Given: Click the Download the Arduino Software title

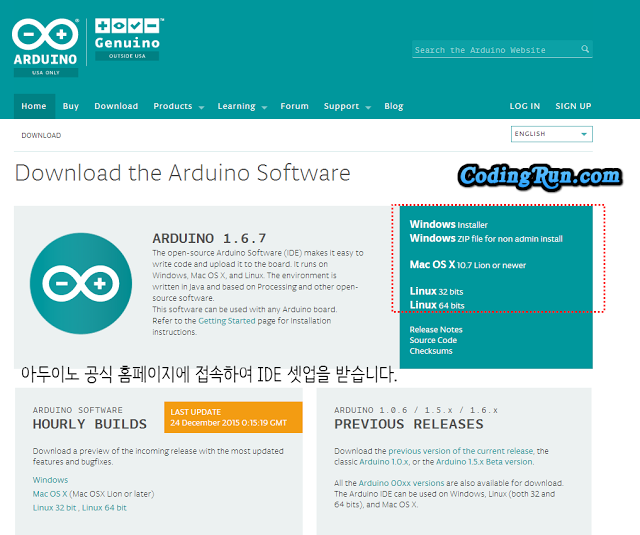Looking at the screenshot, I should tap(182, 173).
